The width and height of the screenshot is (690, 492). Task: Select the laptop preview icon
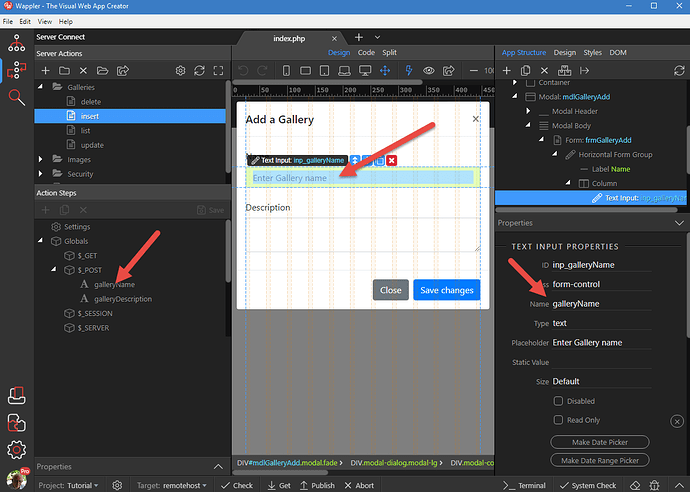coord(344,70)
